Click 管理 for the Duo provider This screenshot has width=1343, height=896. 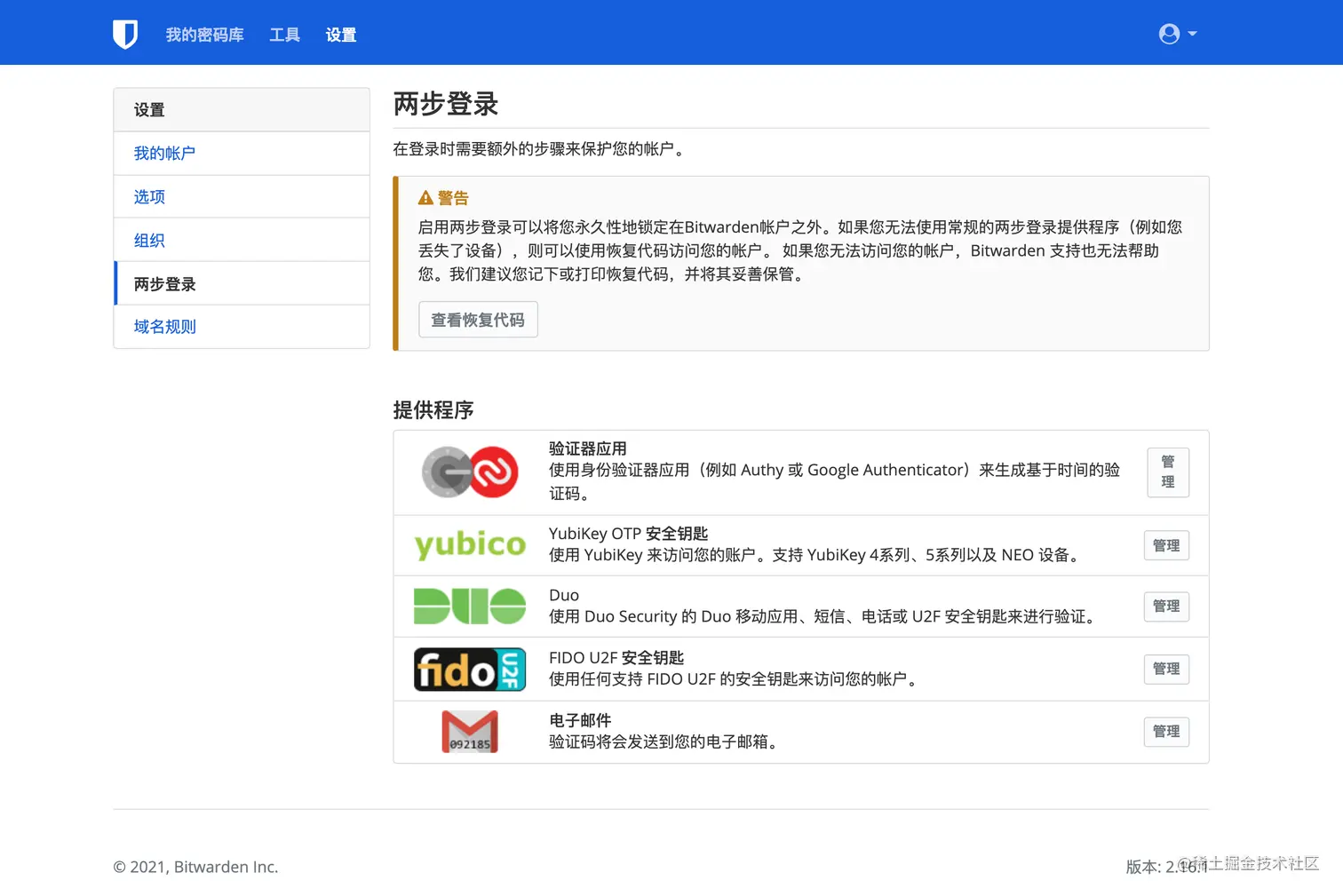point(1166,606)
